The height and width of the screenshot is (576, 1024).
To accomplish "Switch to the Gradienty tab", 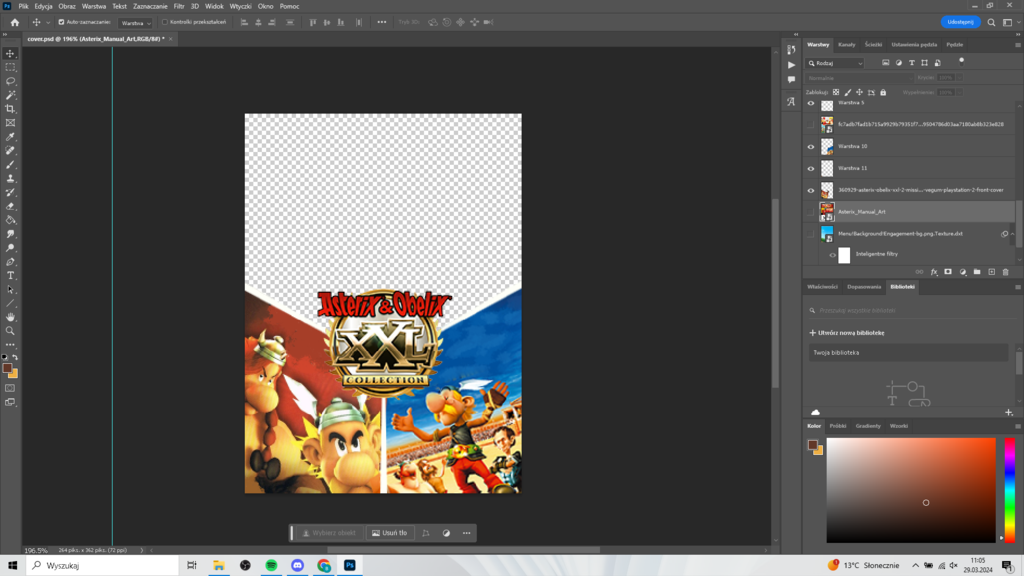I will [x=868, y=426].
